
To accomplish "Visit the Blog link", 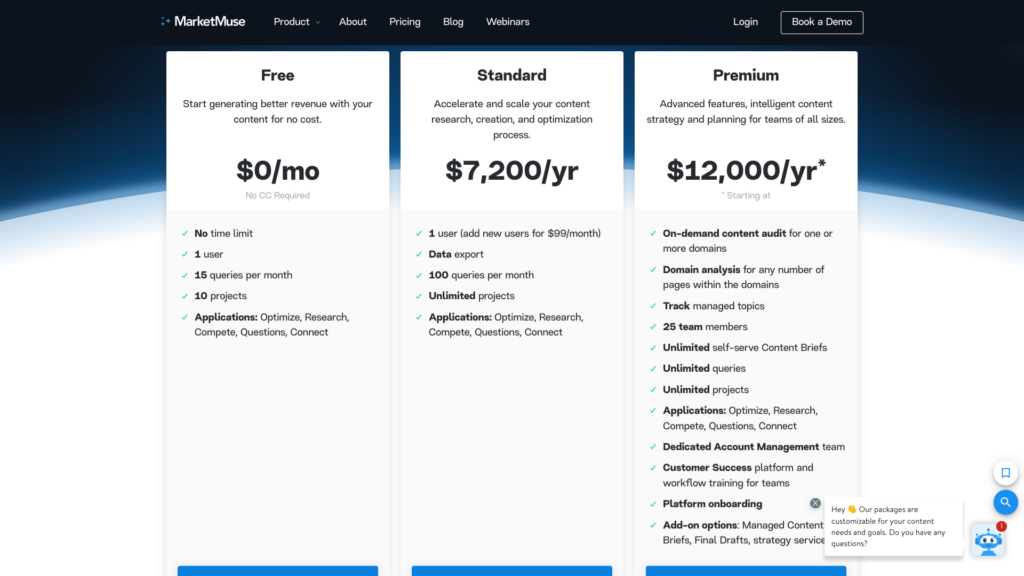I will click(453, 22).
